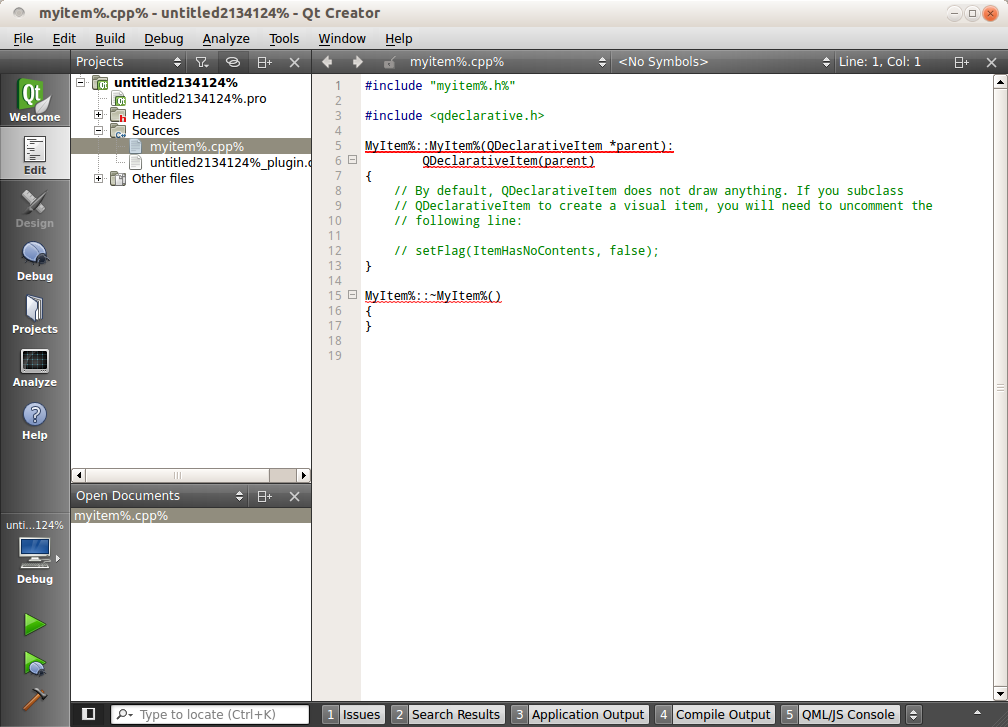Open the Projects panel dropdown
Screen dimensions: 1008x727
point(129,62)
